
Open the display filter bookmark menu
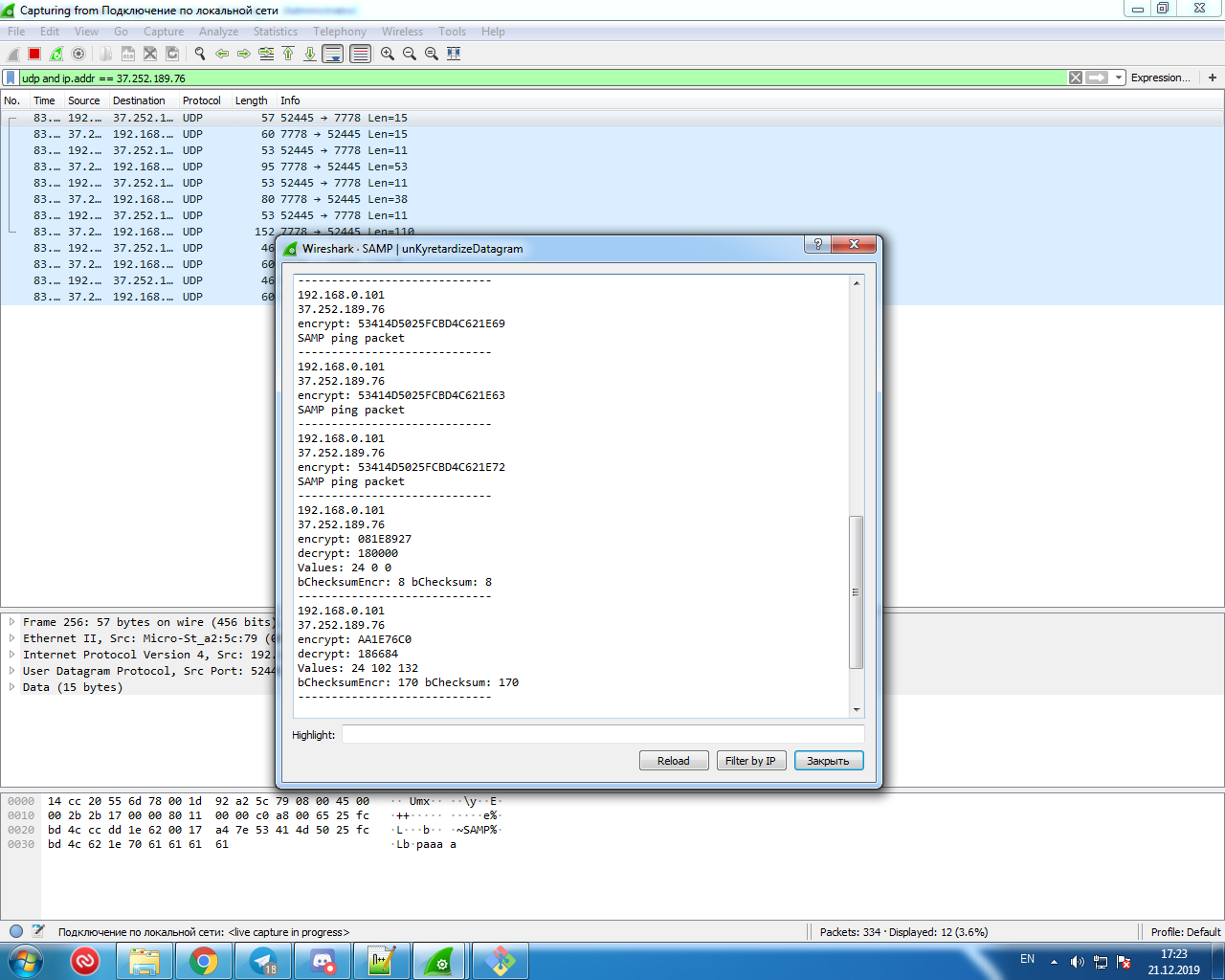(x=11, y=78)
